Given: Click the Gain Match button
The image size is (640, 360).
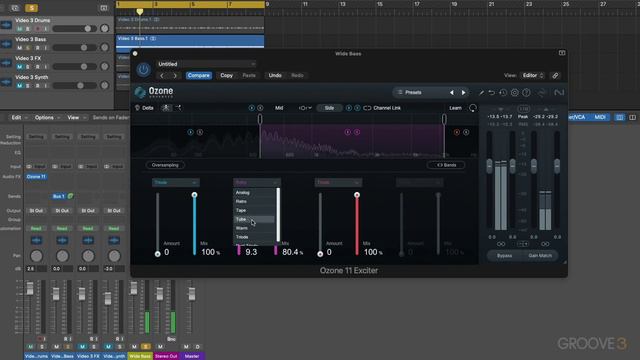Looking at the screenshot, I should pos(540,256).
